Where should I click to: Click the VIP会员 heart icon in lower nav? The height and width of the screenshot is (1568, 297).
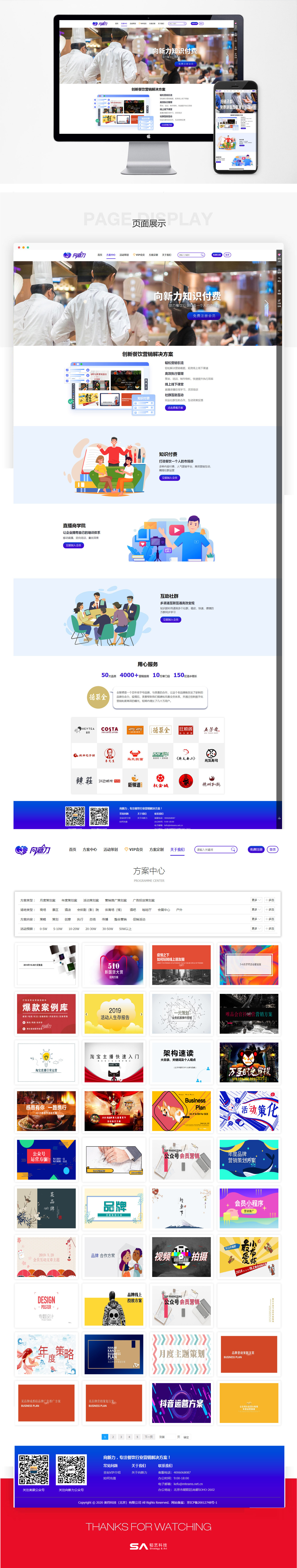(x=126, y=850)
